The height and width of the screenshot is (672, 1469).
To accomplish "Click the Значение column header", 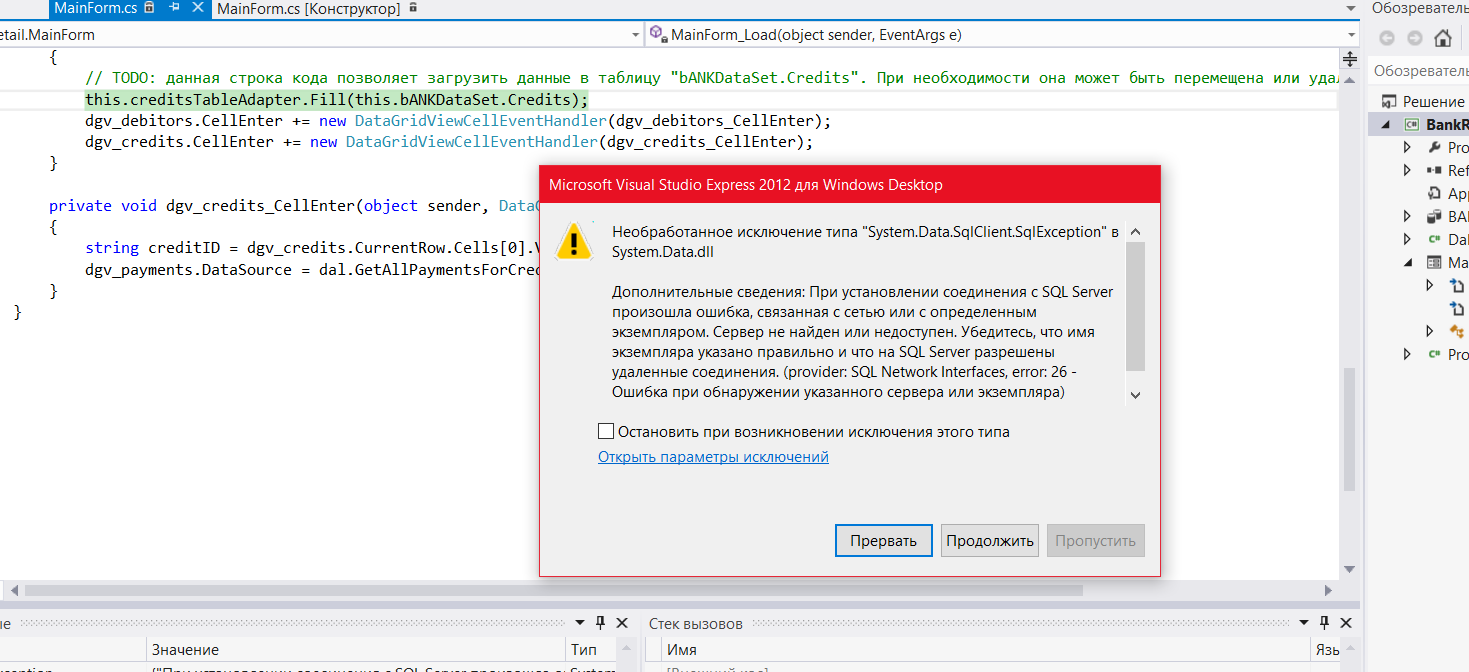I will (x=356, y=650).
